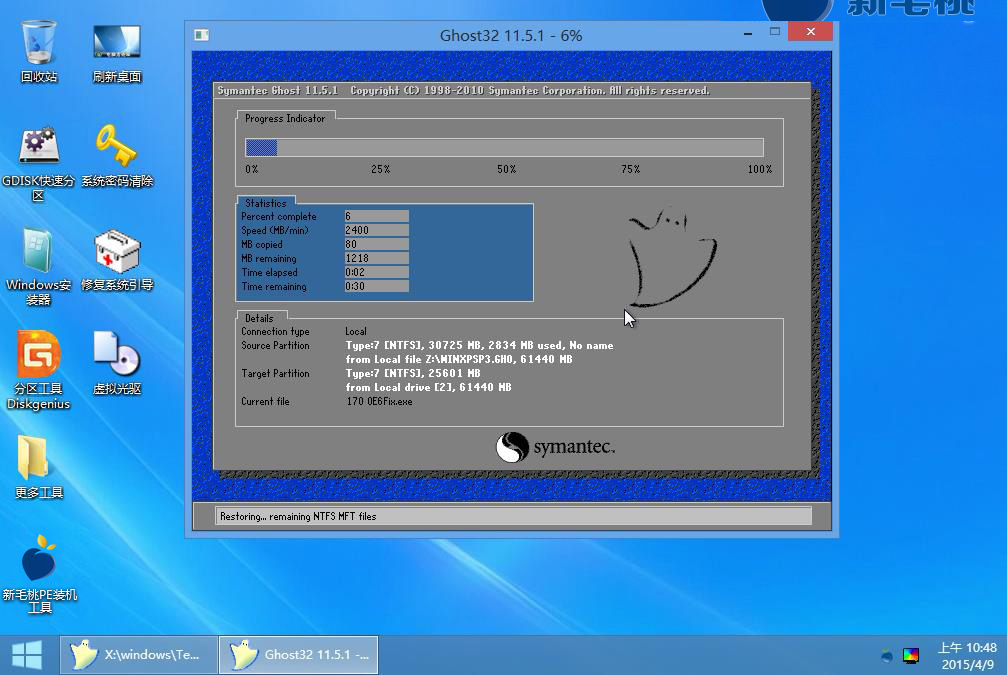Screen dimensions: 1007x675
Task: Click the Target Partition 25601 MB line
Action: click(413, 374)
